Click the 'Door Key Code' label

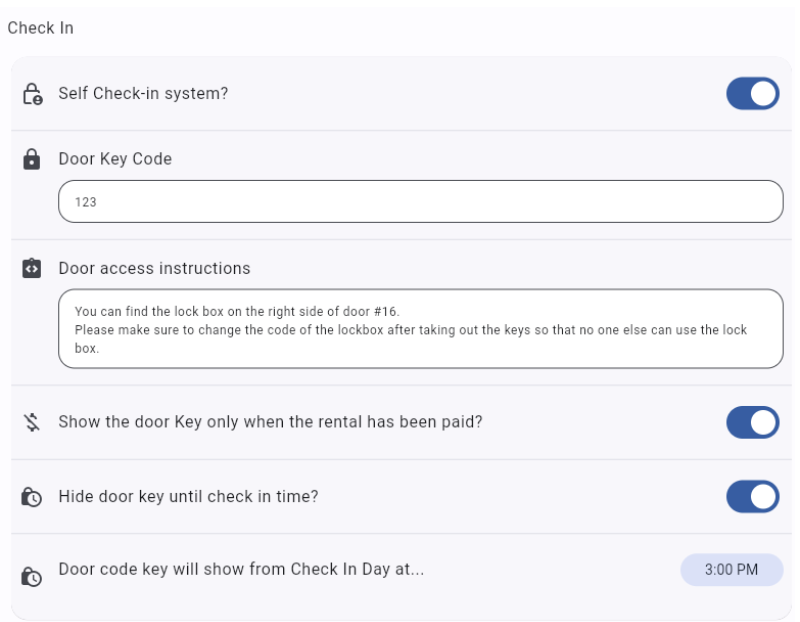[x=115, y=159]
